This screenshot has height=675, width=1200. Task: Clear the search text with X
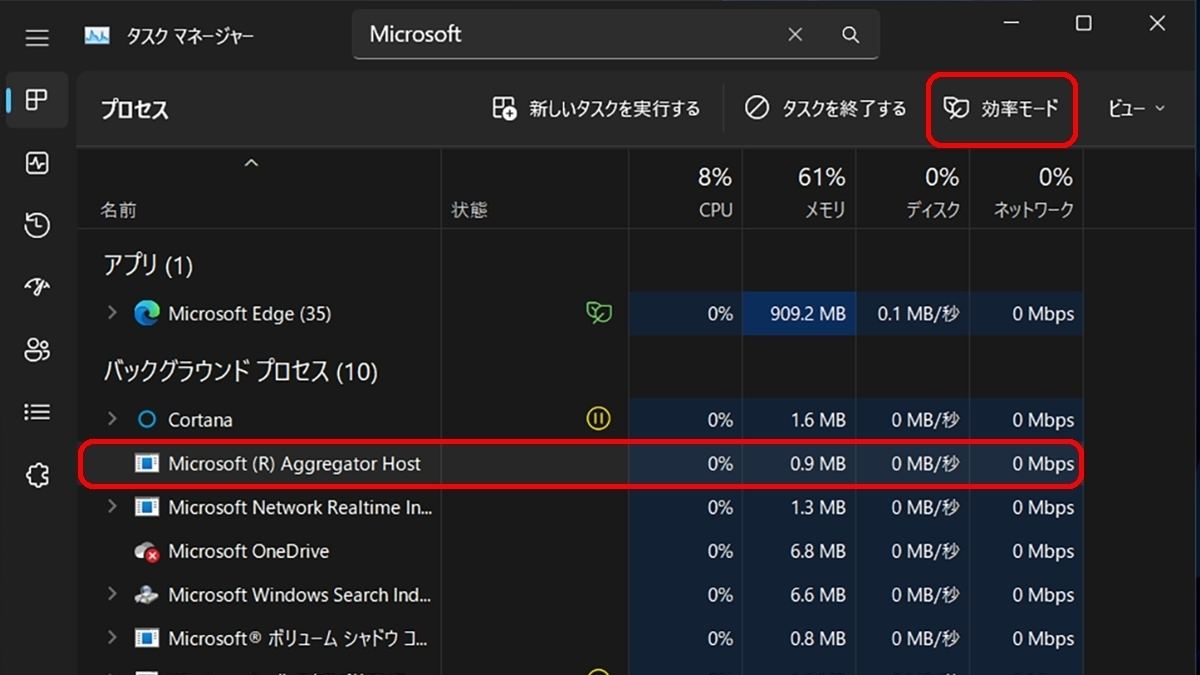click(x=795, y=35)
